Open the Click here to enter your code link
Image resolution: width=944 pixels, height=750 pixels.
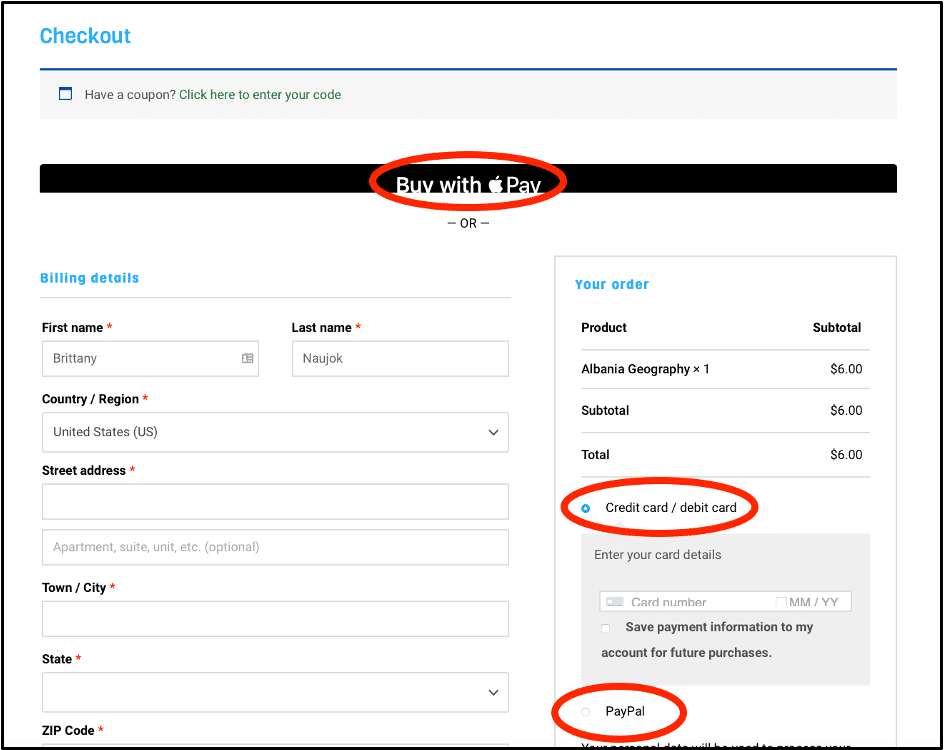click(260, 95)
